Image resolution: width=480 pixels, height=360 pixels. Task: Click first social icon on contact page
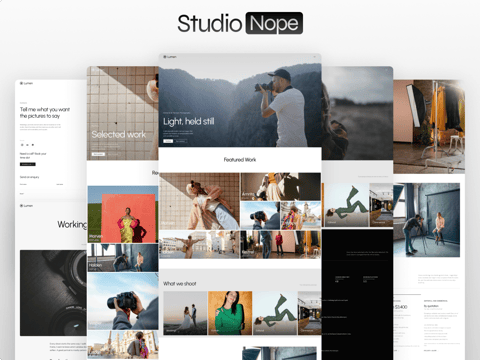coord(22,145)
